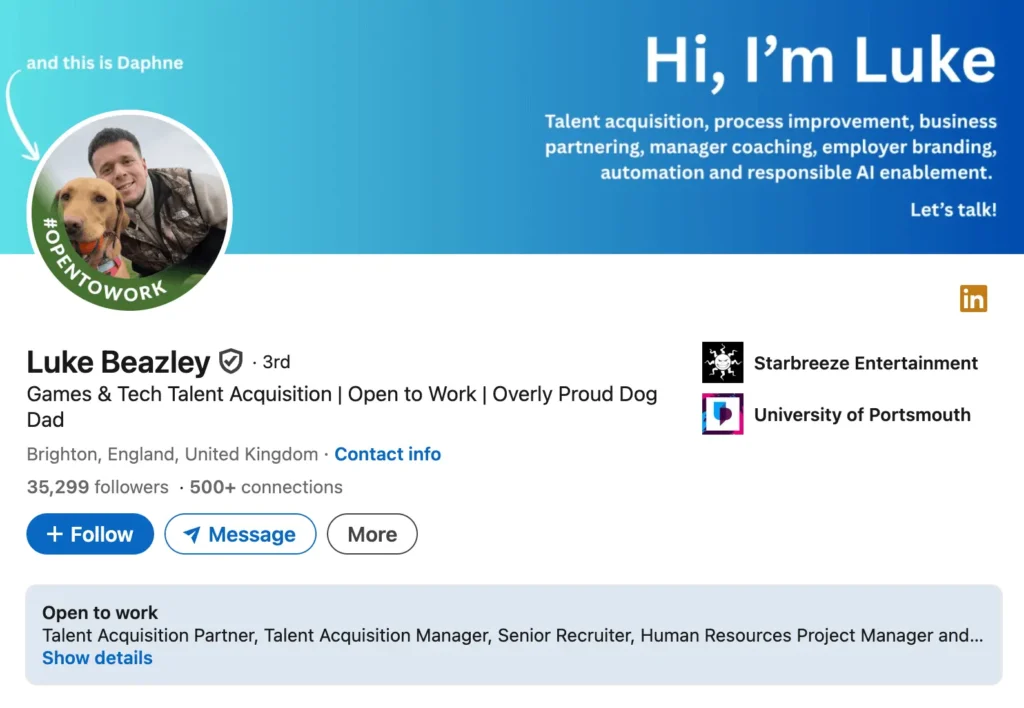Open the Starbreeze Entertainment logo icon
Image resolution: width=1024 pixels, height=708 pixels.
[722, 363]
